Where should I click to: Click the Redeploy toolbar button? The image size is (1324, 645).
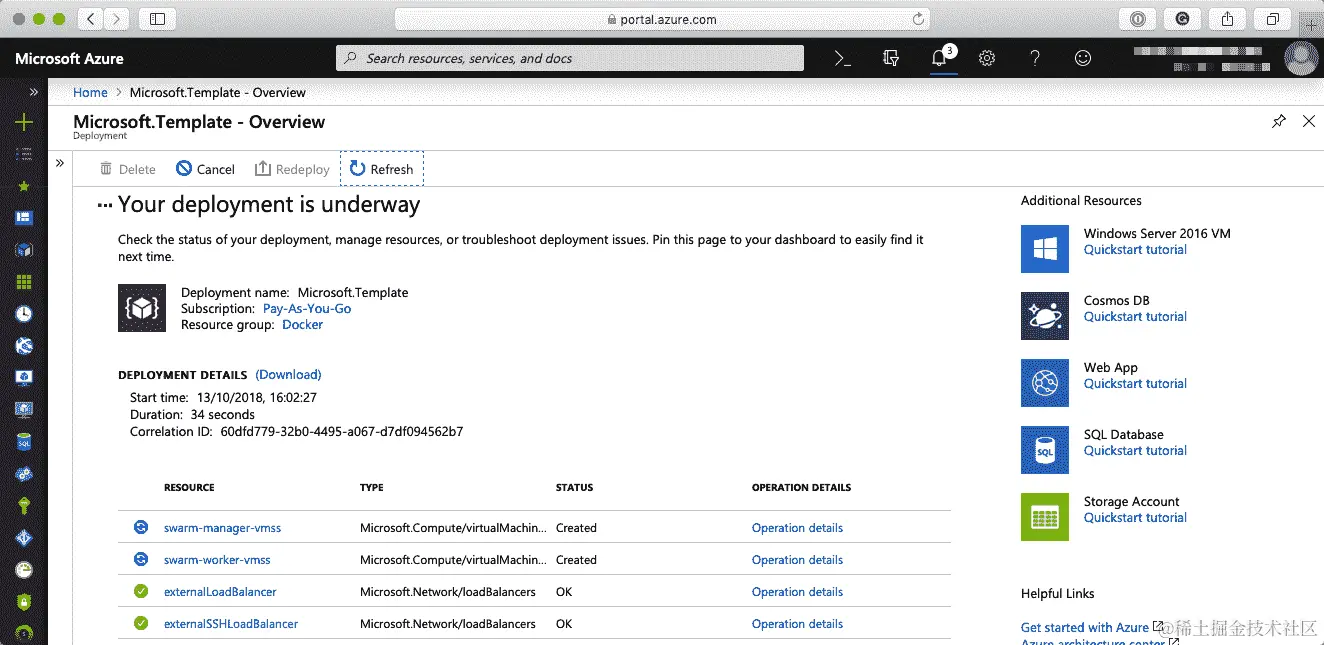coord(292,169)
